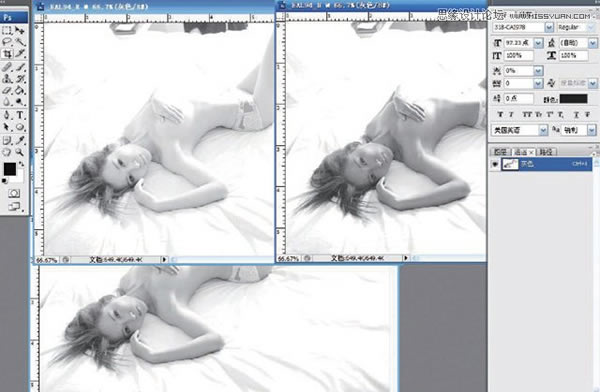
Task: Select the Clone Stamp tool
Action: point(7,79)
